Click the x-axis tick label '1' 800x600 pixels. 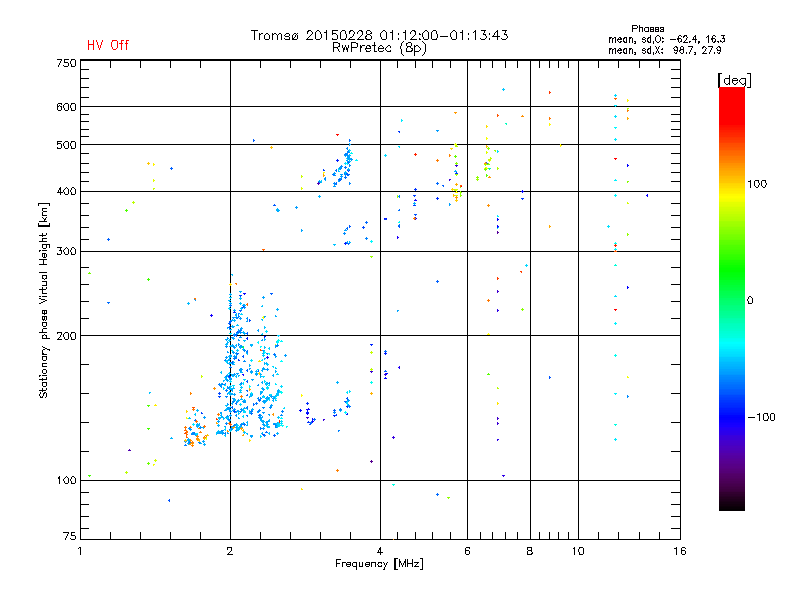pos(80,551)
